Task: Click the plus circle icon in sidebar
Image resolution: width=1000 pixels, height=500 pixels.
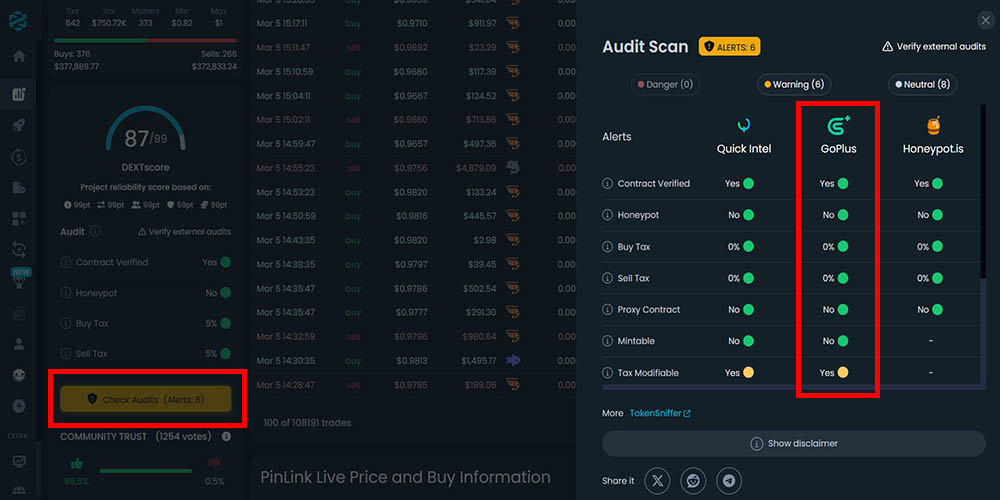Action: (19, 406)
